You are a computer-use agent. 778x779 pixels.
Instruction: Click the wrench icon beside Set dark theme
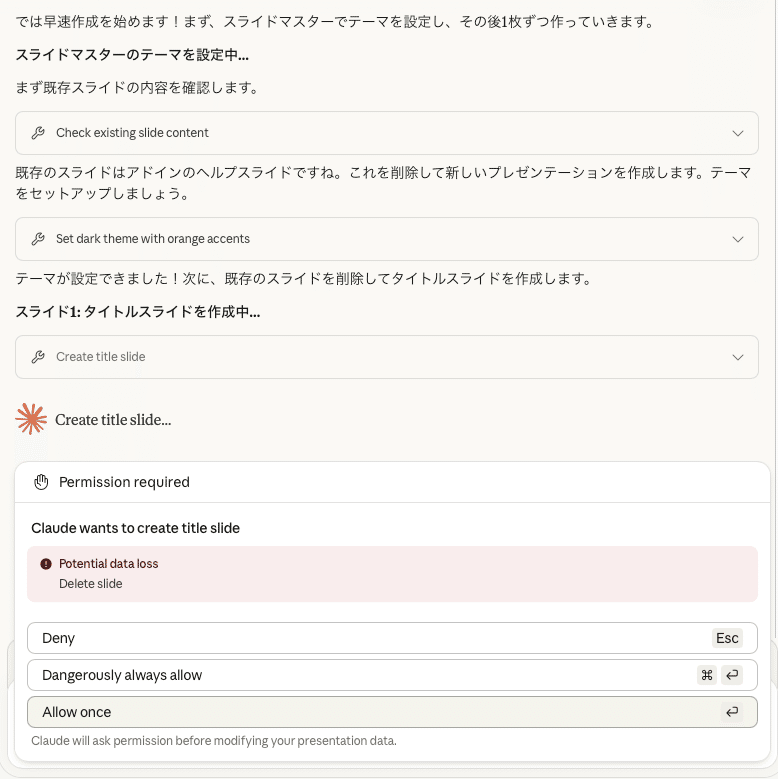(x=38, y=239)
